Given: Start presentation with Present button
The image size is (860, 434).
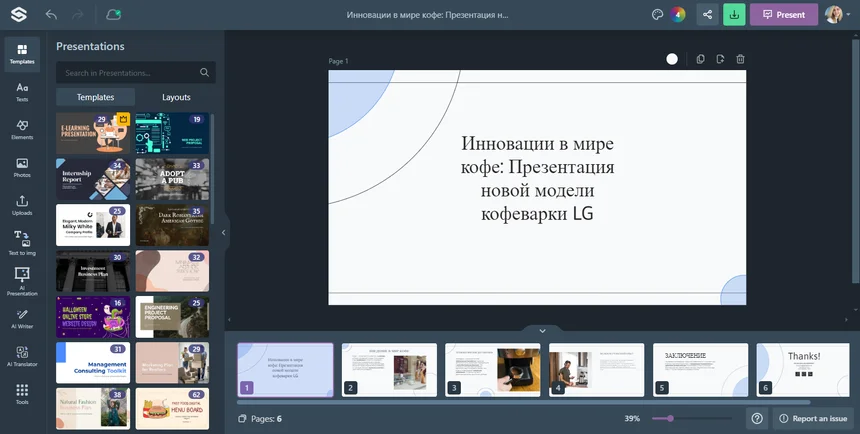Looking at the screenshot, I should pyautogui.click(x=784, y=15).
